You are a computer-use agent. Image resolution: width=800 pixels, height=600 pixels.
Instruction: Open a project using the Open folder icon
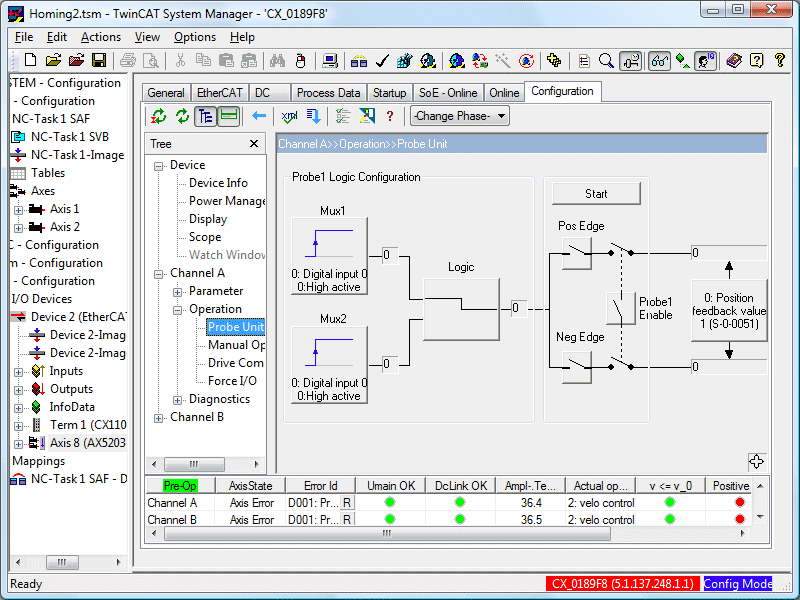[53, 58]
